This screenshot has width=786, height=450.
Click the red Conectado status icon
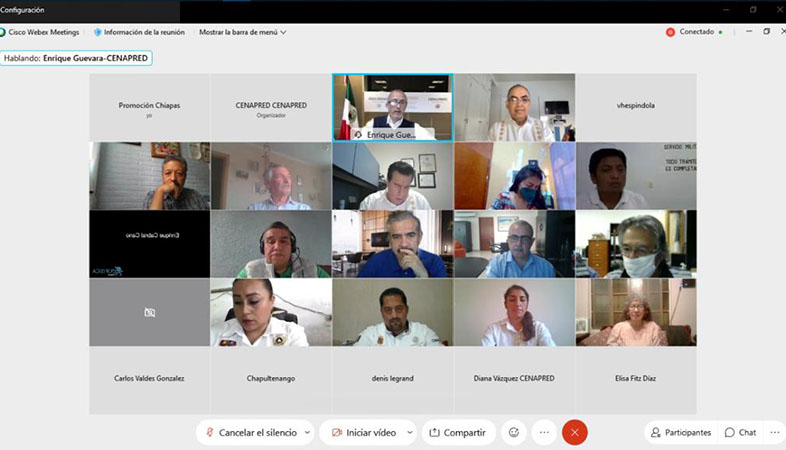(670, 32)
